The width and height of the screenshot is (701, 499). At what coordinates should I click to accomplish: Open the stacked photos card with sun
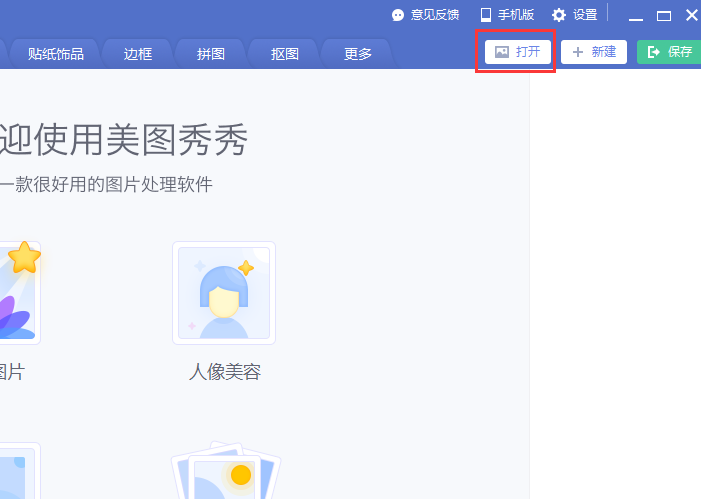(226, 470)
